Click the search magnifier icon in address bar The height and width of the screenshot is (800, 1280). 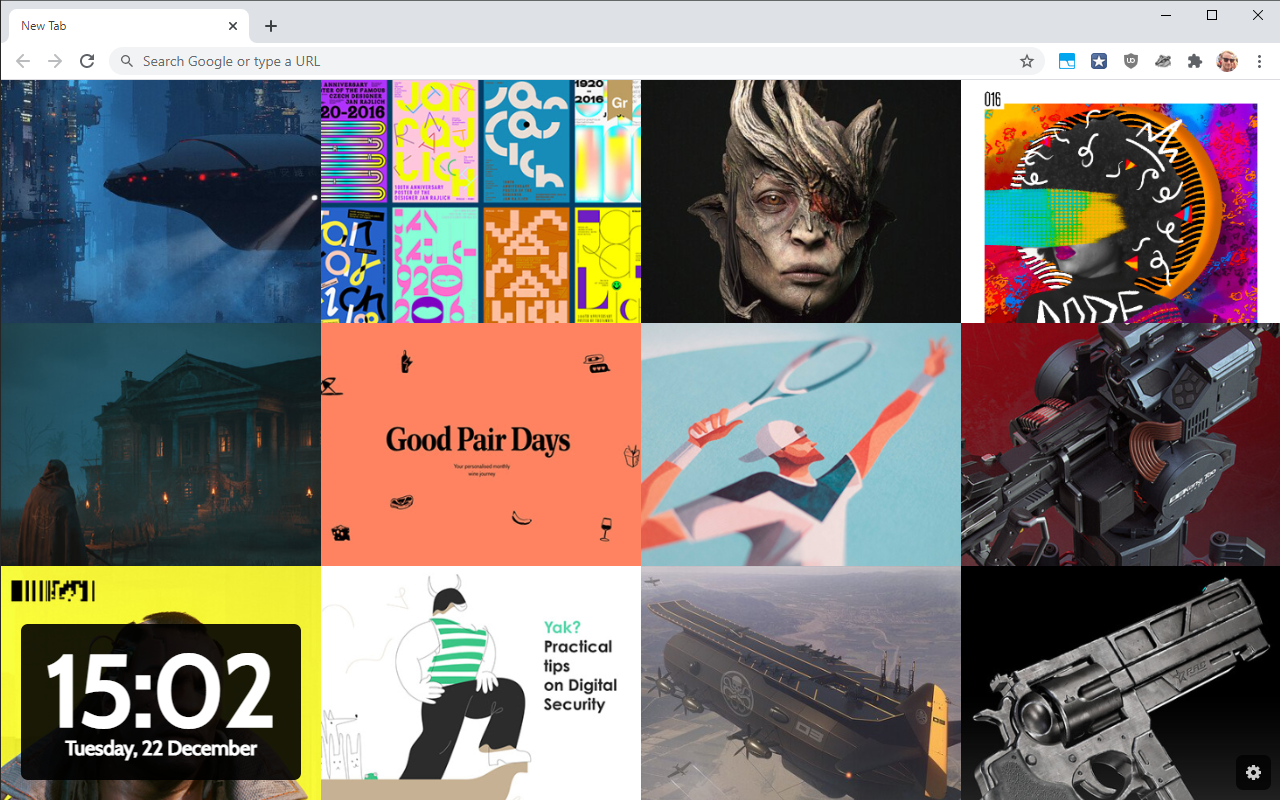127,61
